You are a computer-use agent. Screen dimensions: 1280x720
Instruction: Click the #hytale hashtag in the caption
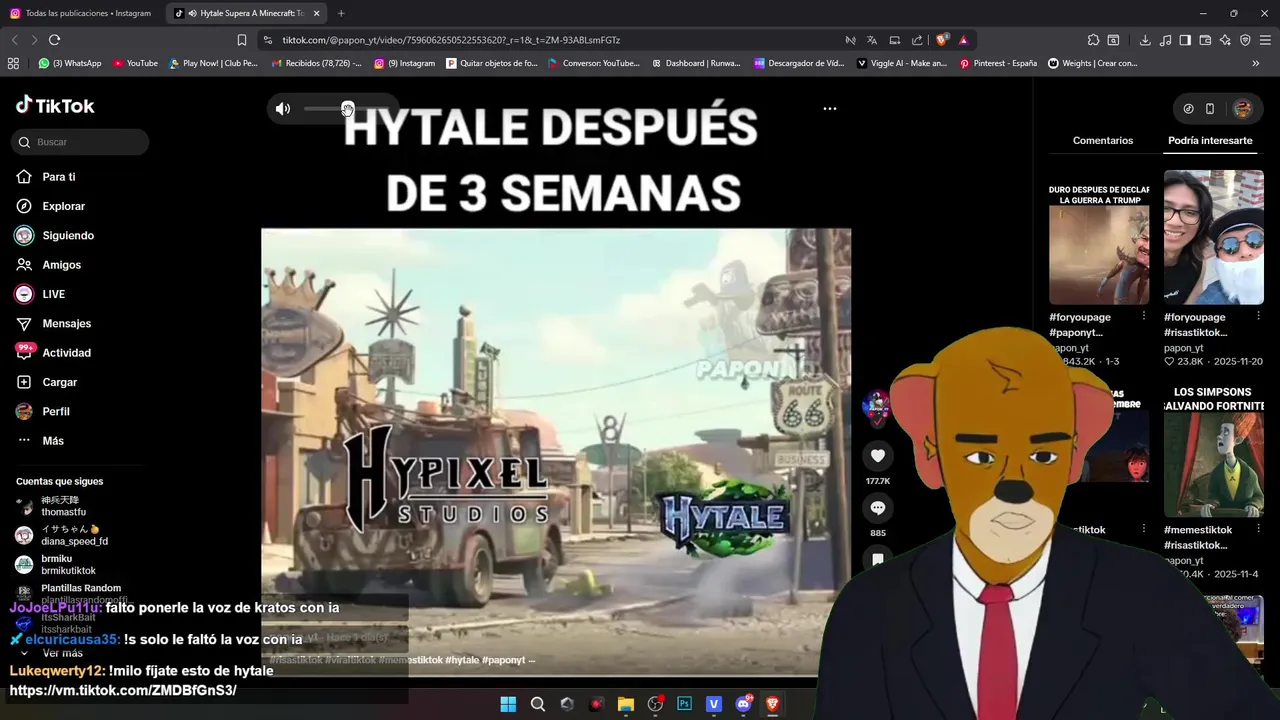(462, 660)
